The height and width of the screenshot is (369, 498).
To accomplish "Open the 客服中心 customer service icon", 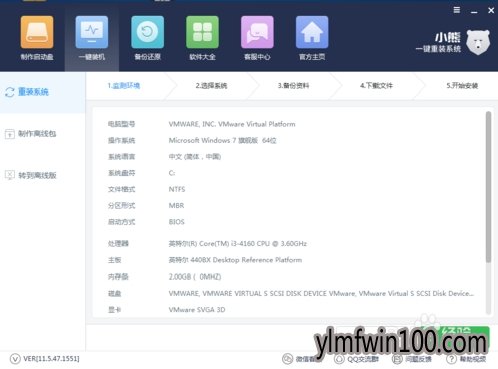I will [257, 32].
